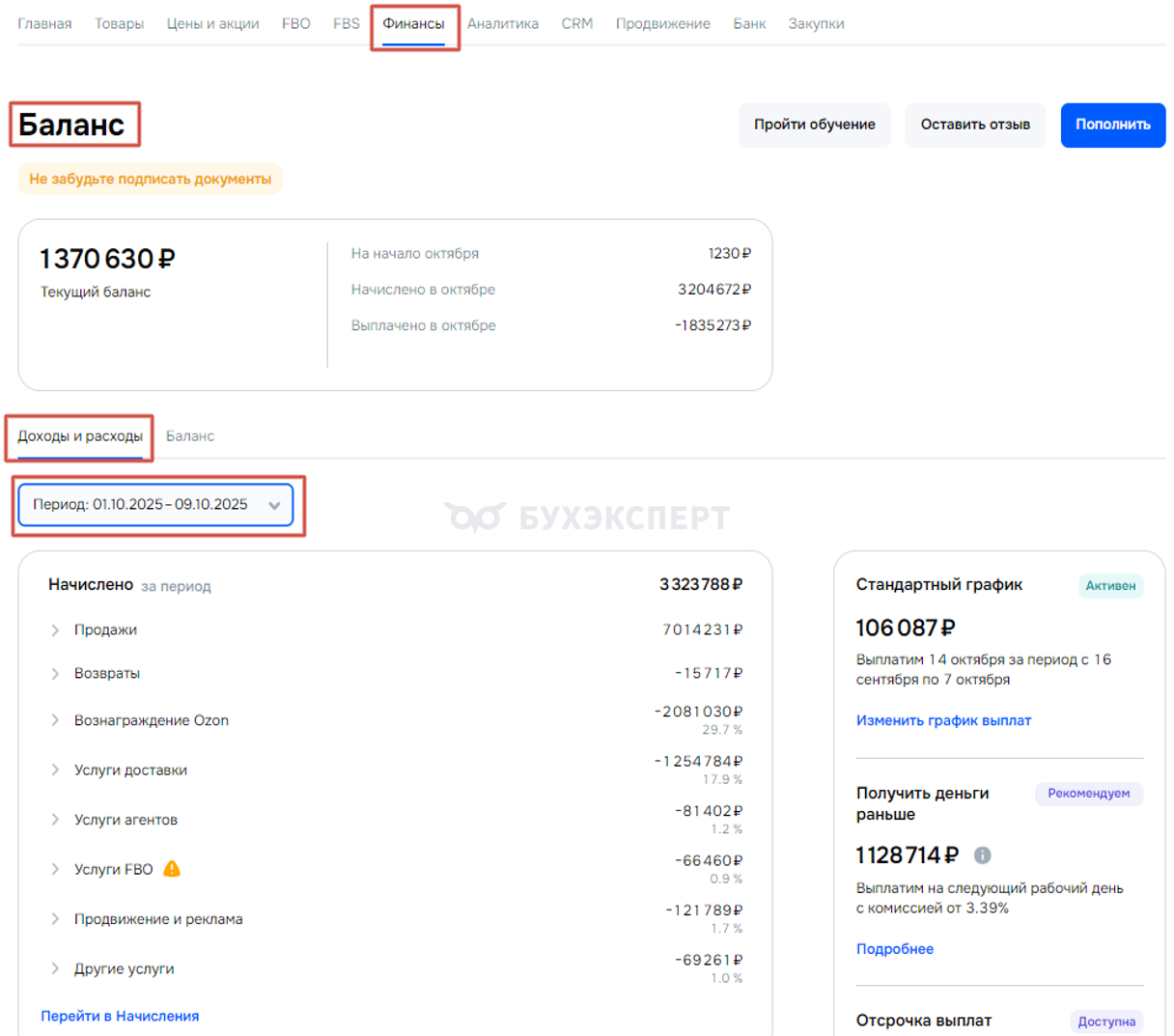This screenshot has height=1036, width=1174.
Task: Click the Пройти обучение button
Action: pos(815,125)
